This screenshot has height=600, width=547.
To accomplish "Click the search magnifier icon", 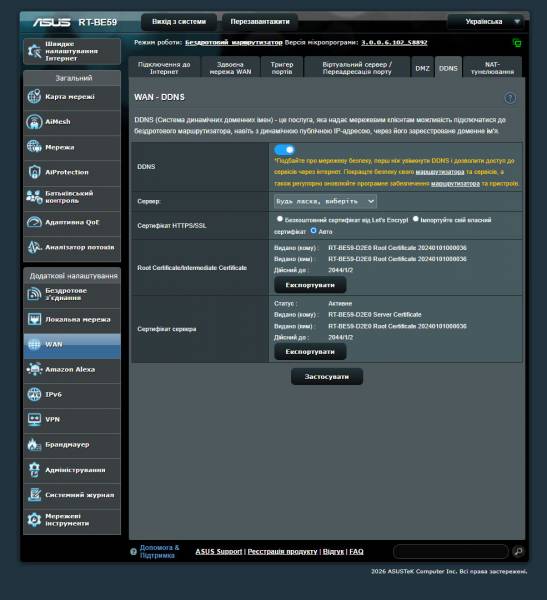I will pos(518,551).
